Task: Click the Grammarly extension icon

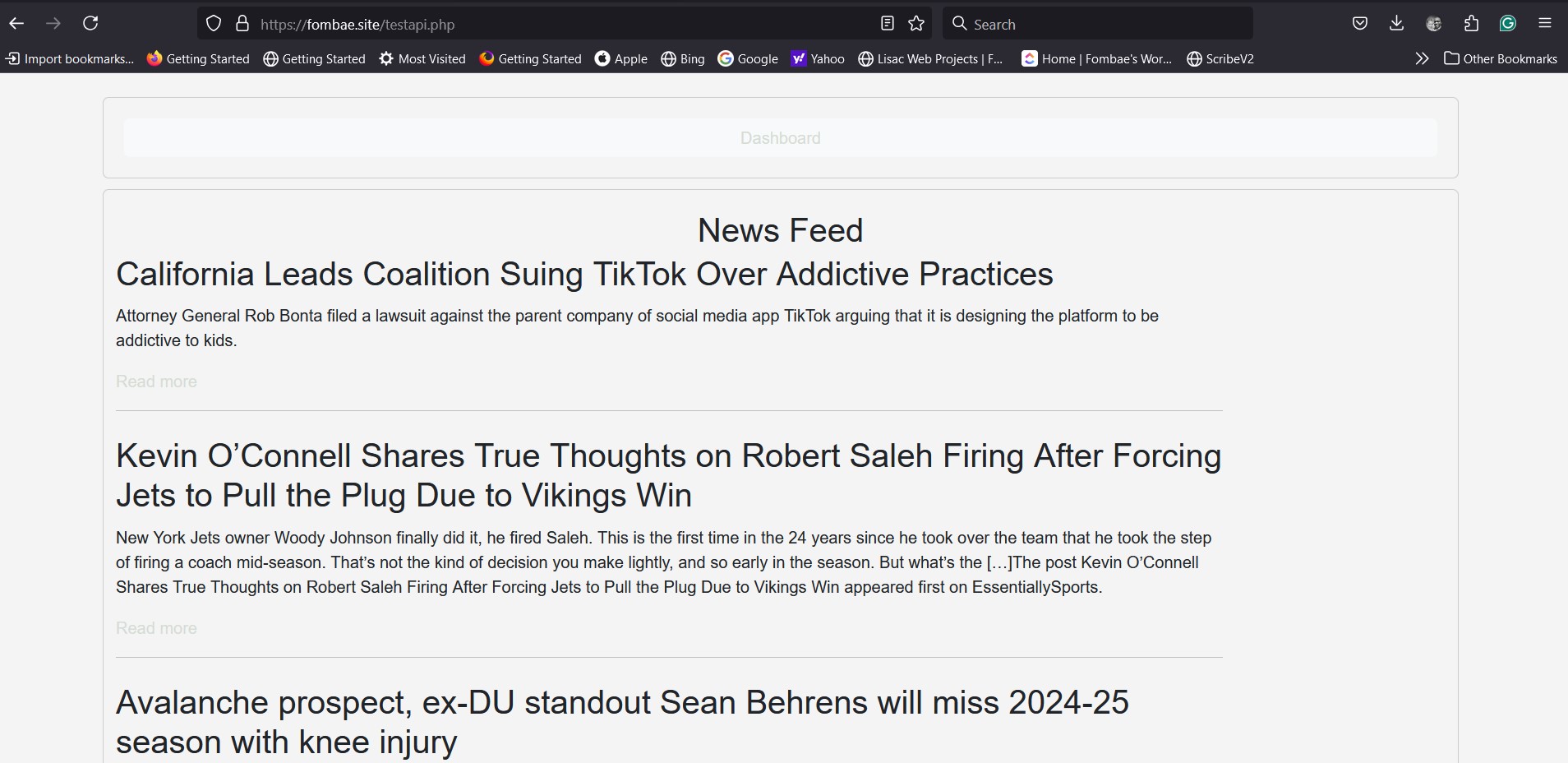Action: click(1507, 24)
